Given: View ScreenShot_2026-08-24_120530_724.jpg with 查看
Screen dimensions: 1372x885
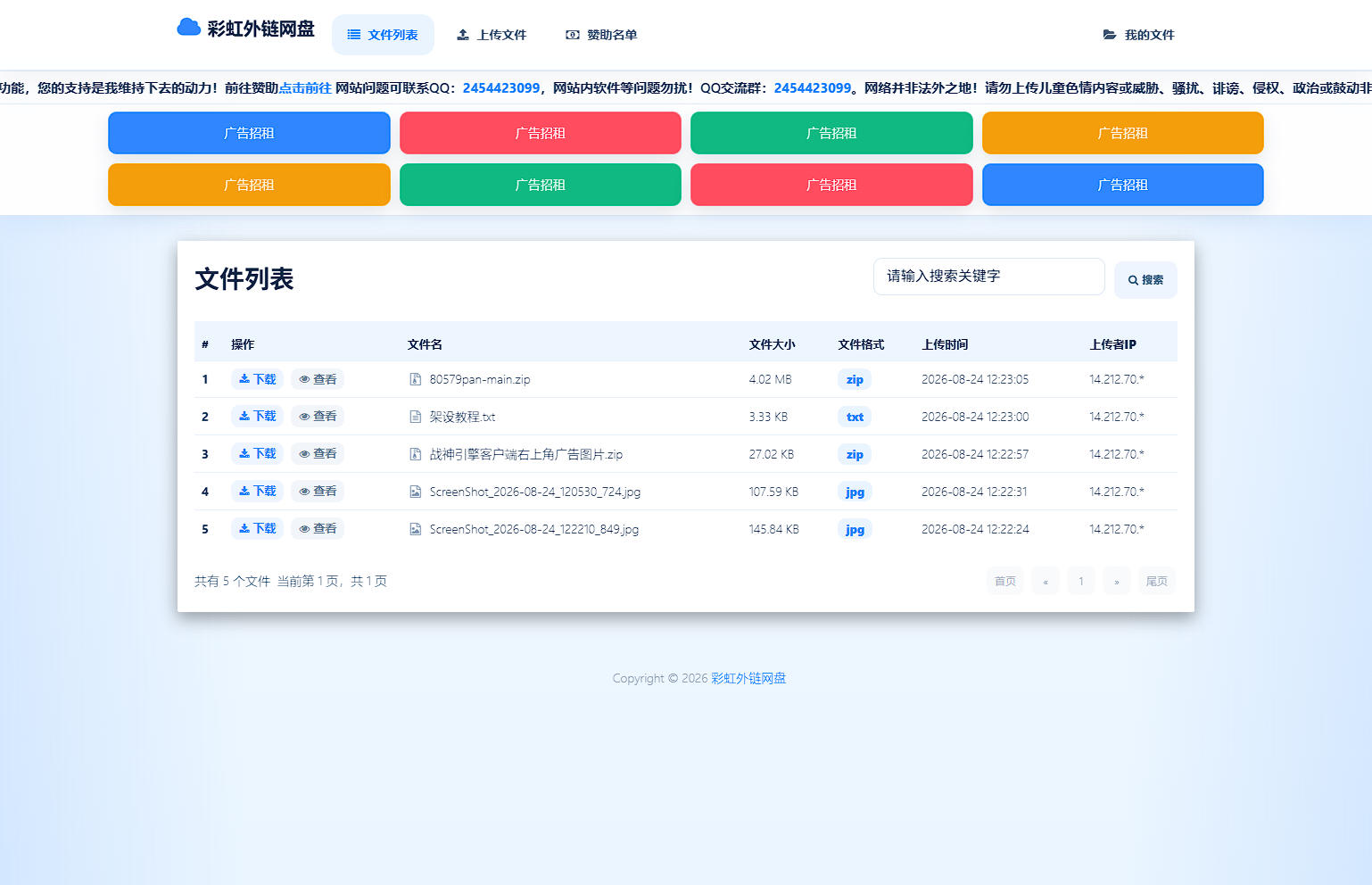Looking at the screenshot, I should point(318,491).
